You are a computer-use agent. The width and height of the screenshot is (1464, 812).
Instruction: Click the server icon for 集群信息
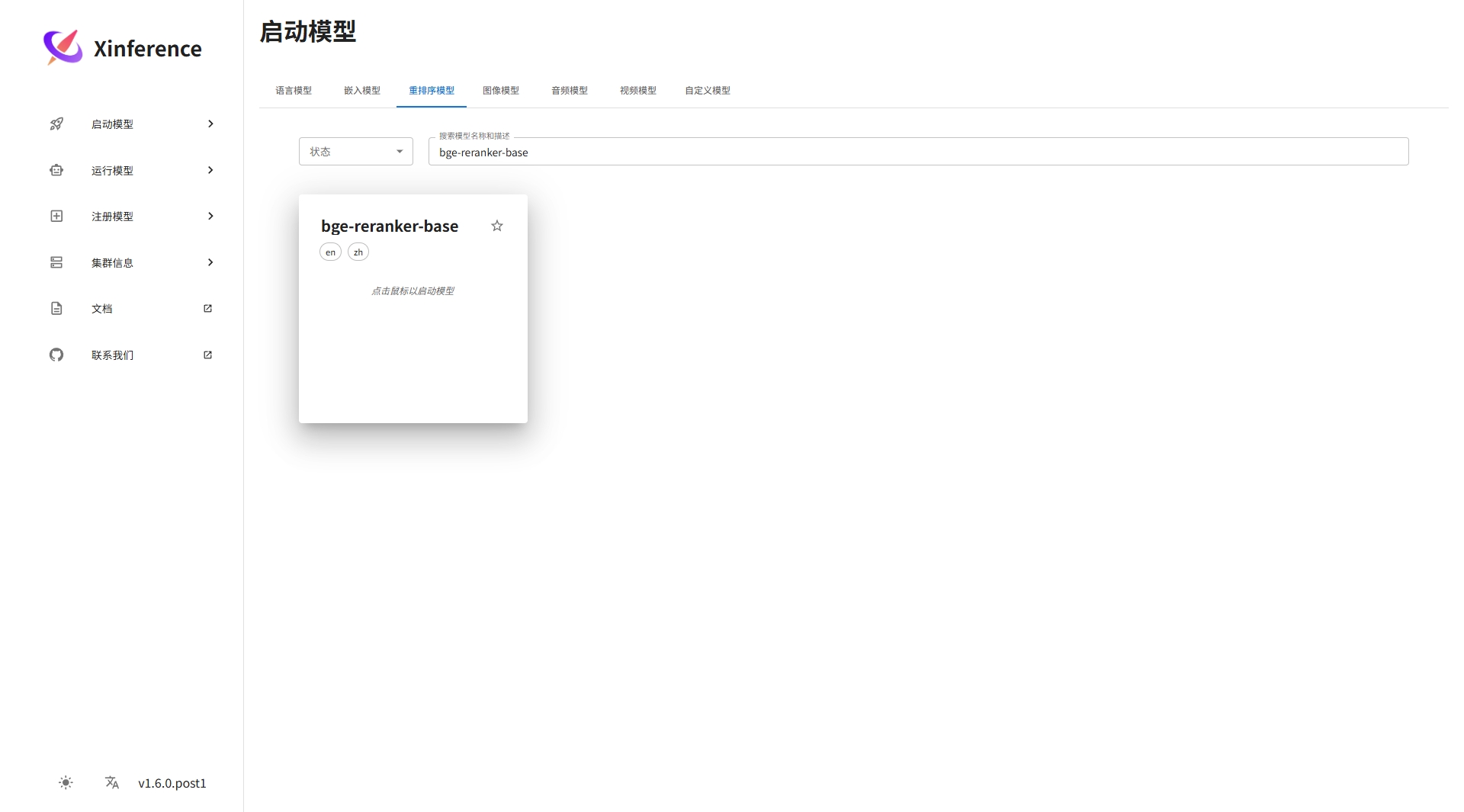coord(56,262)
